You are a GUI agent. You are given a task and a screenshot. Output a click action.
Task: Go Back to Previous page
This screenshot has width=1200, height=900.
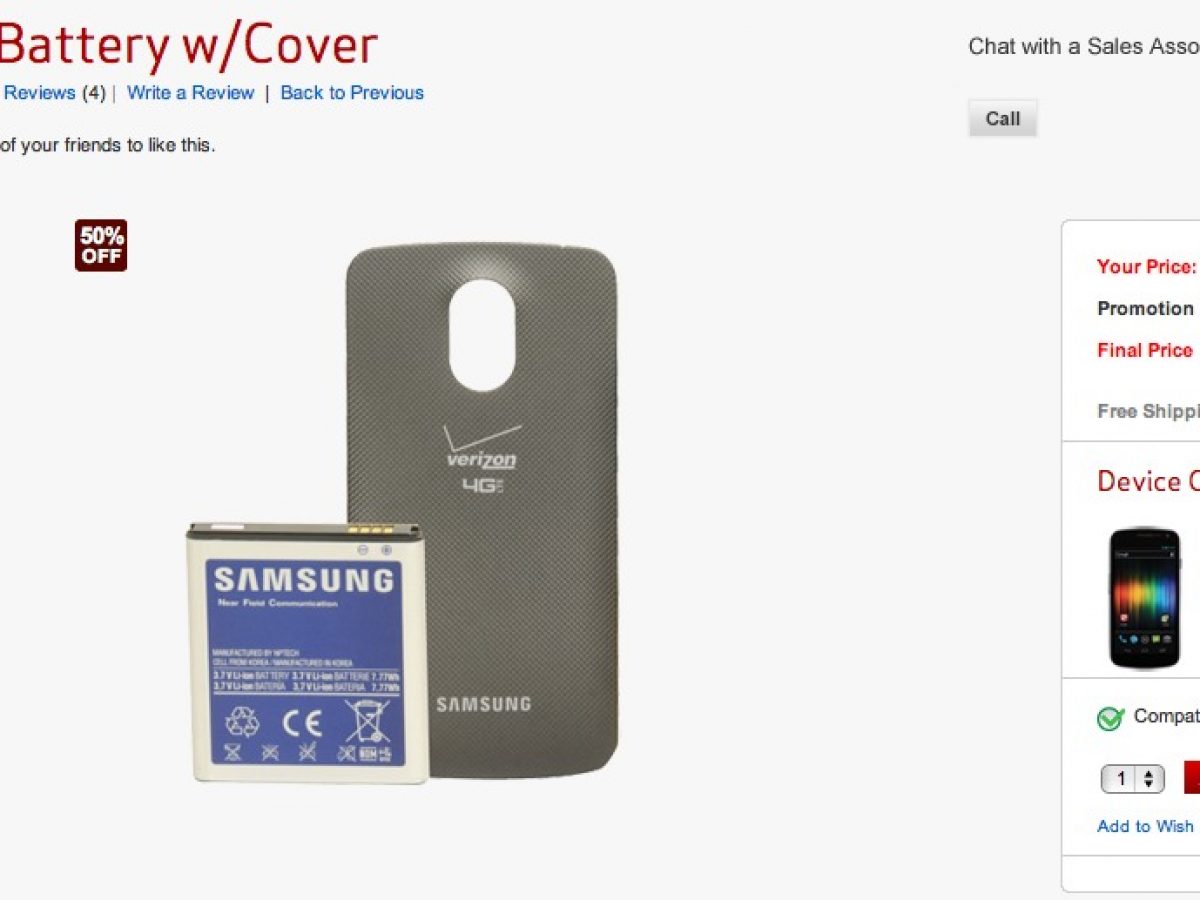tap(352, 93)
